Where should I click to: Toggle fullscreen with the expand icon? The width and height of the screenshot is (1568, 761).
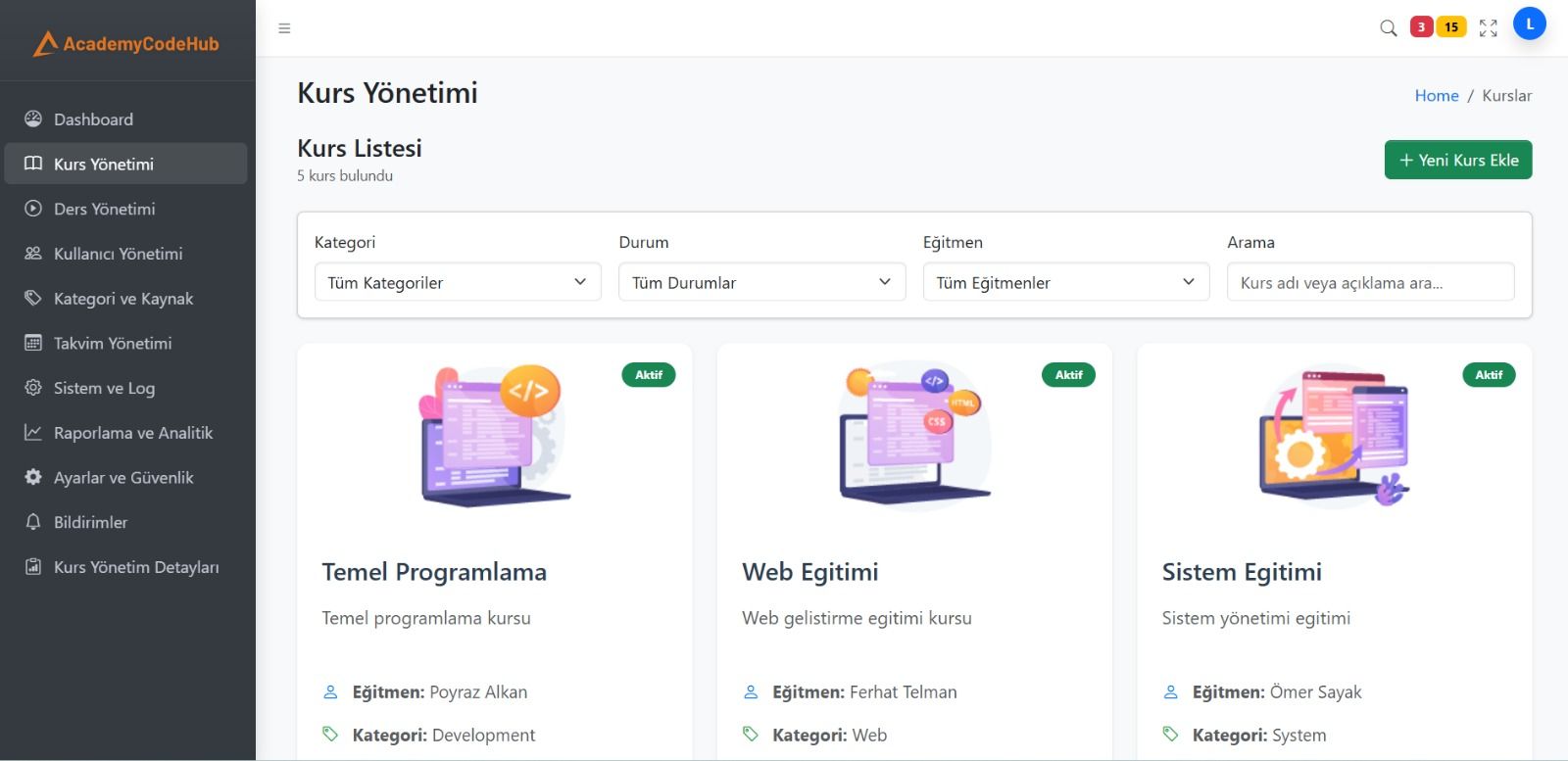(1488, 28)
